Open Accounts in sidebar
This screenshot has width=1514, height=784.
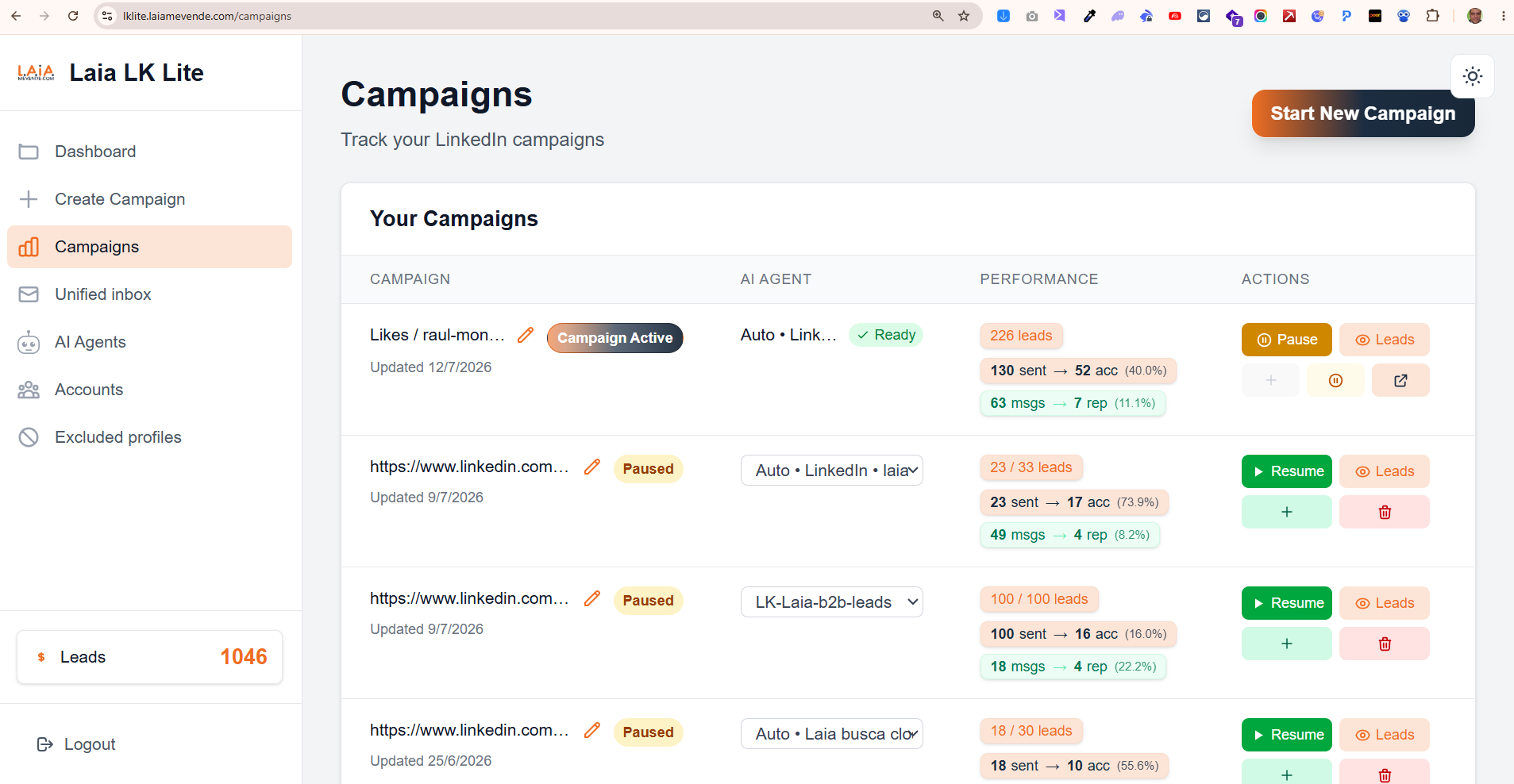pos(149,390)
